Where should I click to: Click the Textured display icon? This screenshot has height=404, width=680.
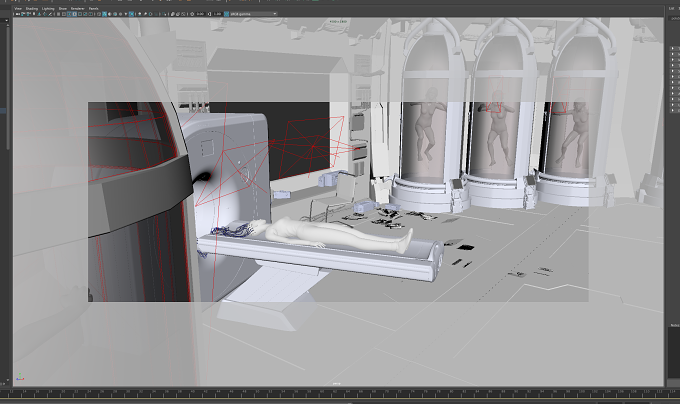pos(120,14)
